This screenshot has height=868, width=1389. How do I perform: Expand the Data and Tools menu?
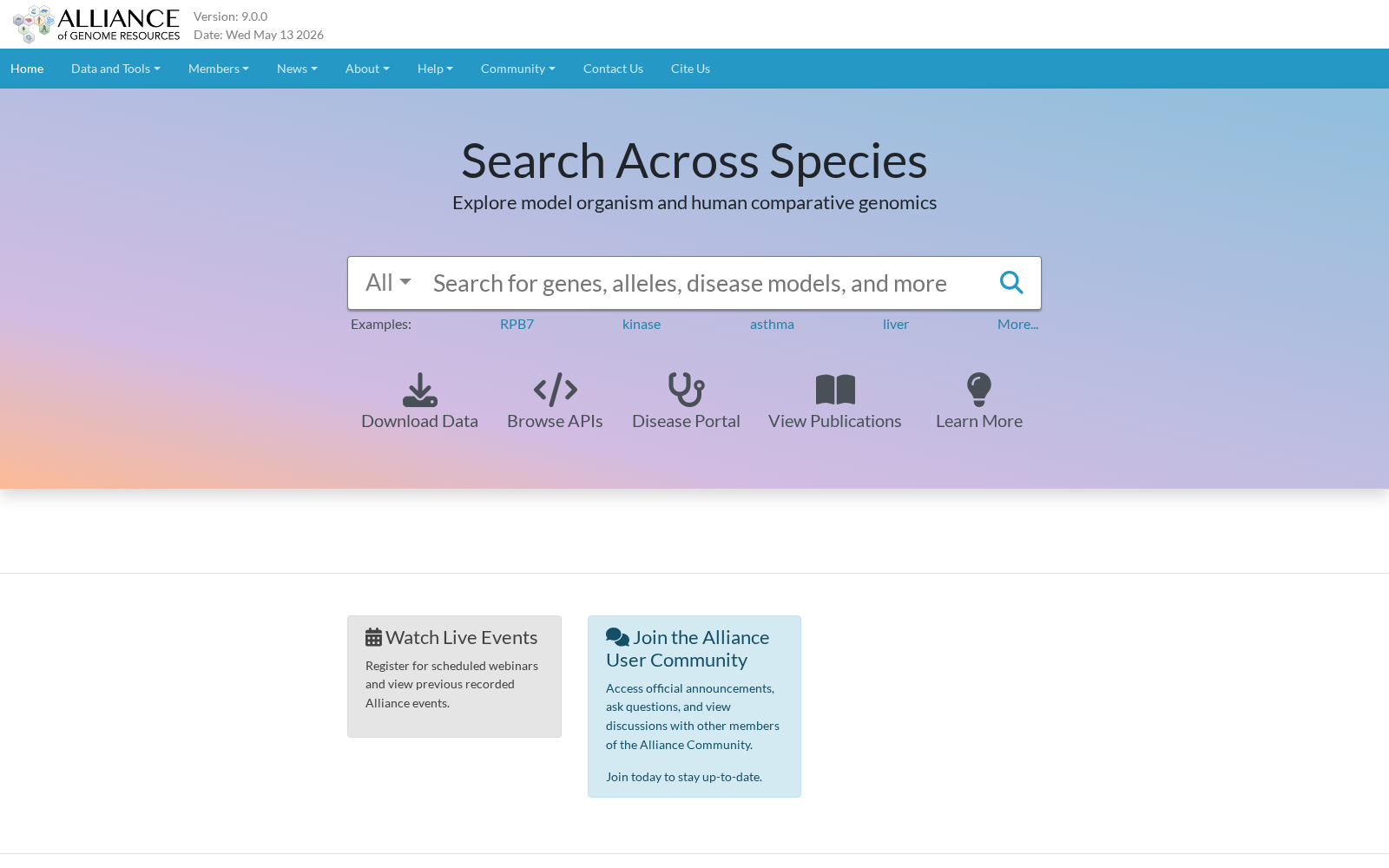pyautogui.click(x=115, y=69)
